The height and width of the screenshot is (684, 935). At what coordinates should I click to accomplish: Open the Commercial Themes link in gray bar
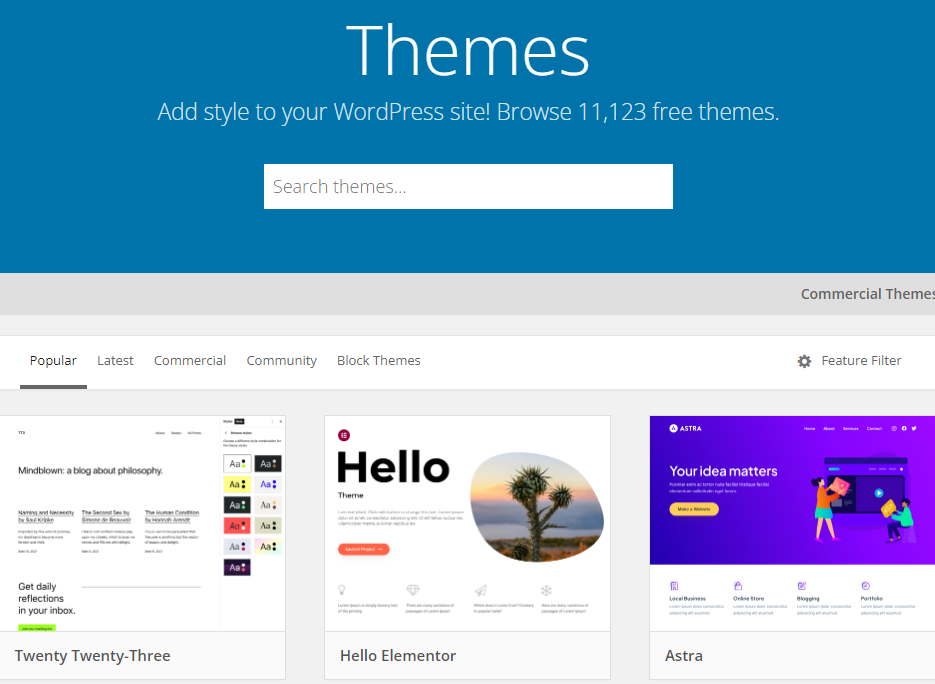(866, 294)
